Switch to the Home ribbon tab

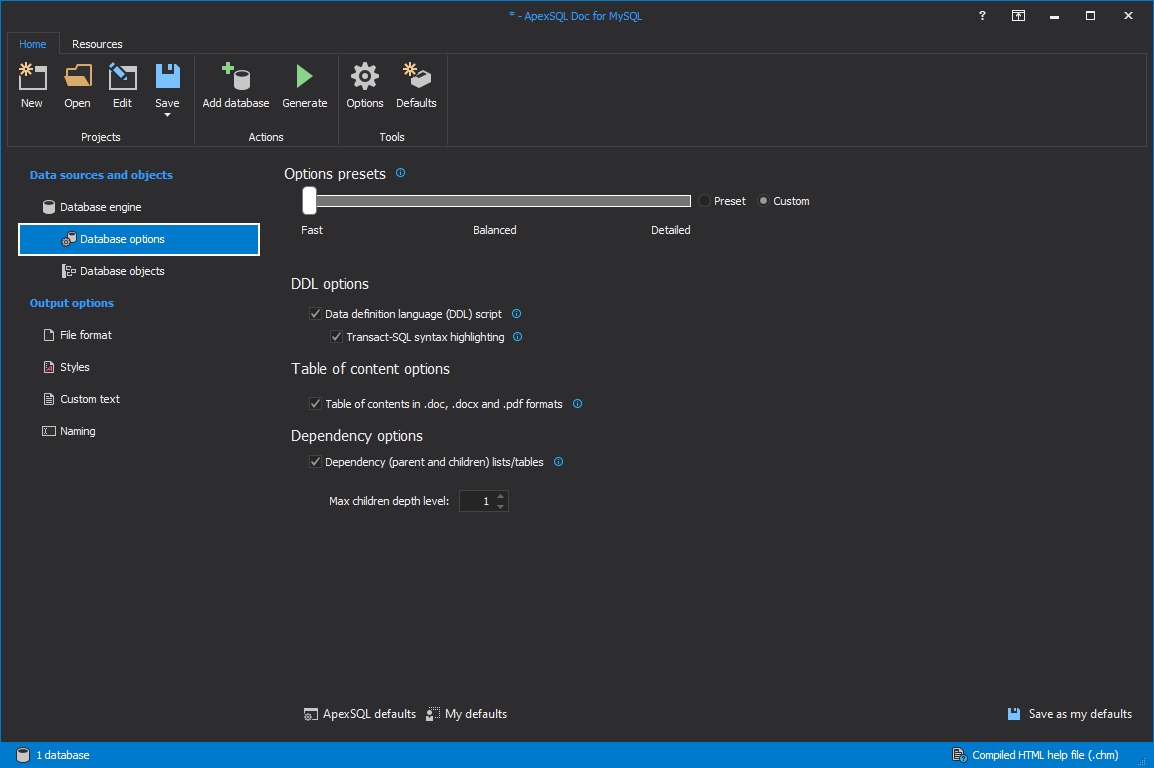coord(32,44)
